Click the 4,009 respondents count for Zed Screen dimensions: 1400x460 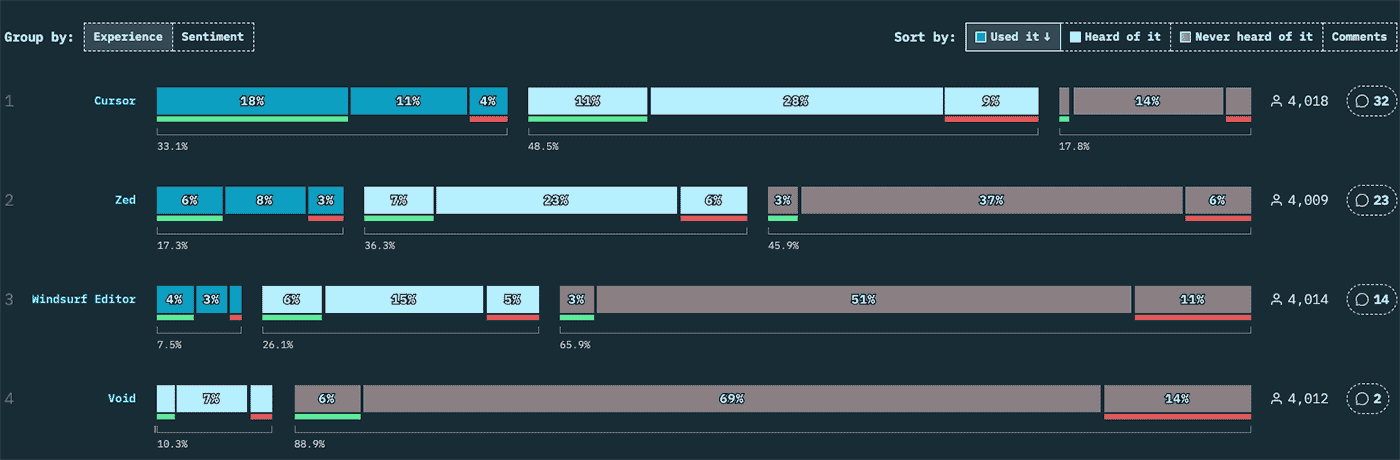pyautogui.click(x=1308, y=200)
